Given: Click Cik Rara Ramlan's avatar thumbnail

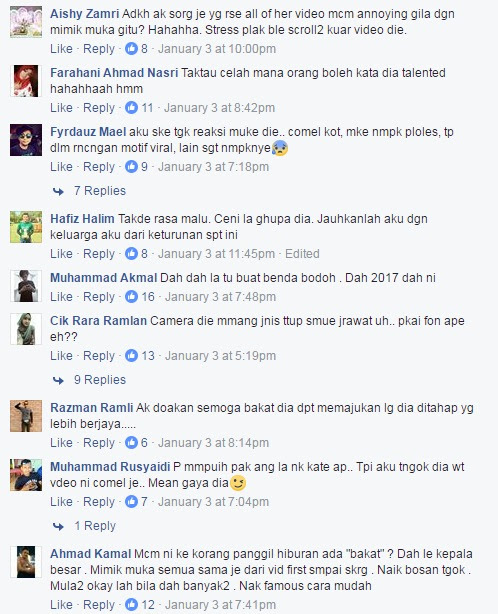Looking at the screenshot, I should [26, 329].
